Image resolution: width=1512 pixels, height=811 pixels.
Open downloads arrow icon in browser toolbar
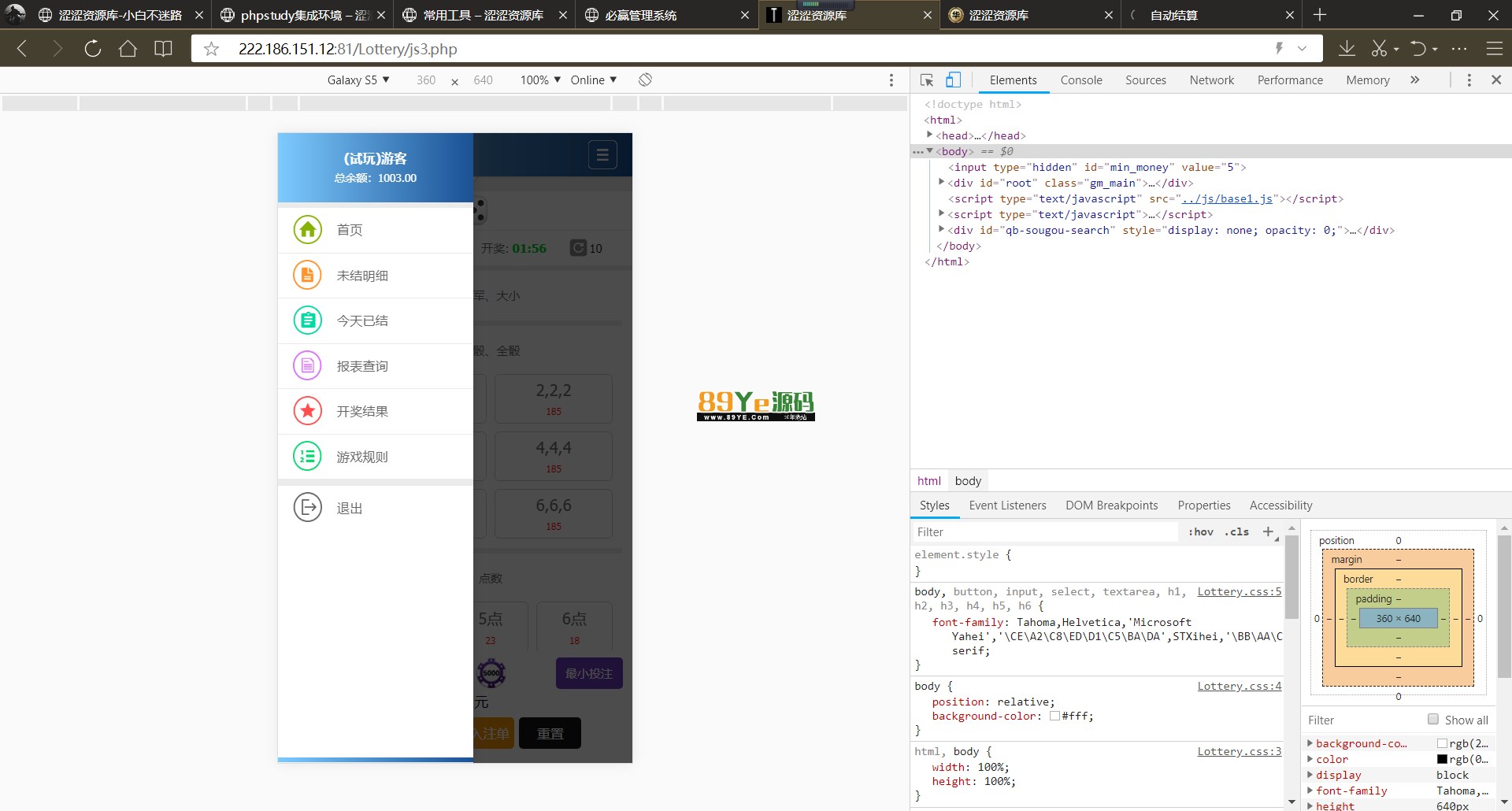point(1347,49)
